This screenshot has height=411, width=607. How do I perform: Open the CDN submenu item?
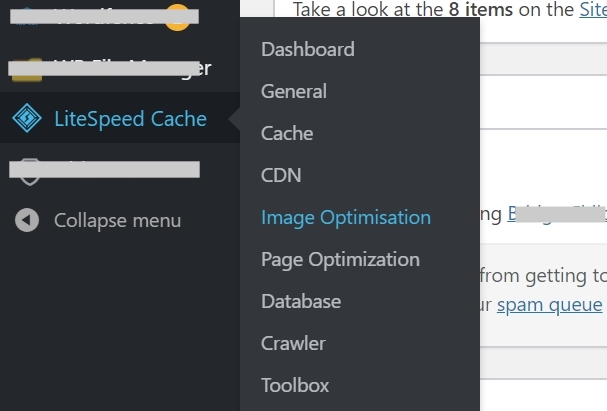pos(281,175)
